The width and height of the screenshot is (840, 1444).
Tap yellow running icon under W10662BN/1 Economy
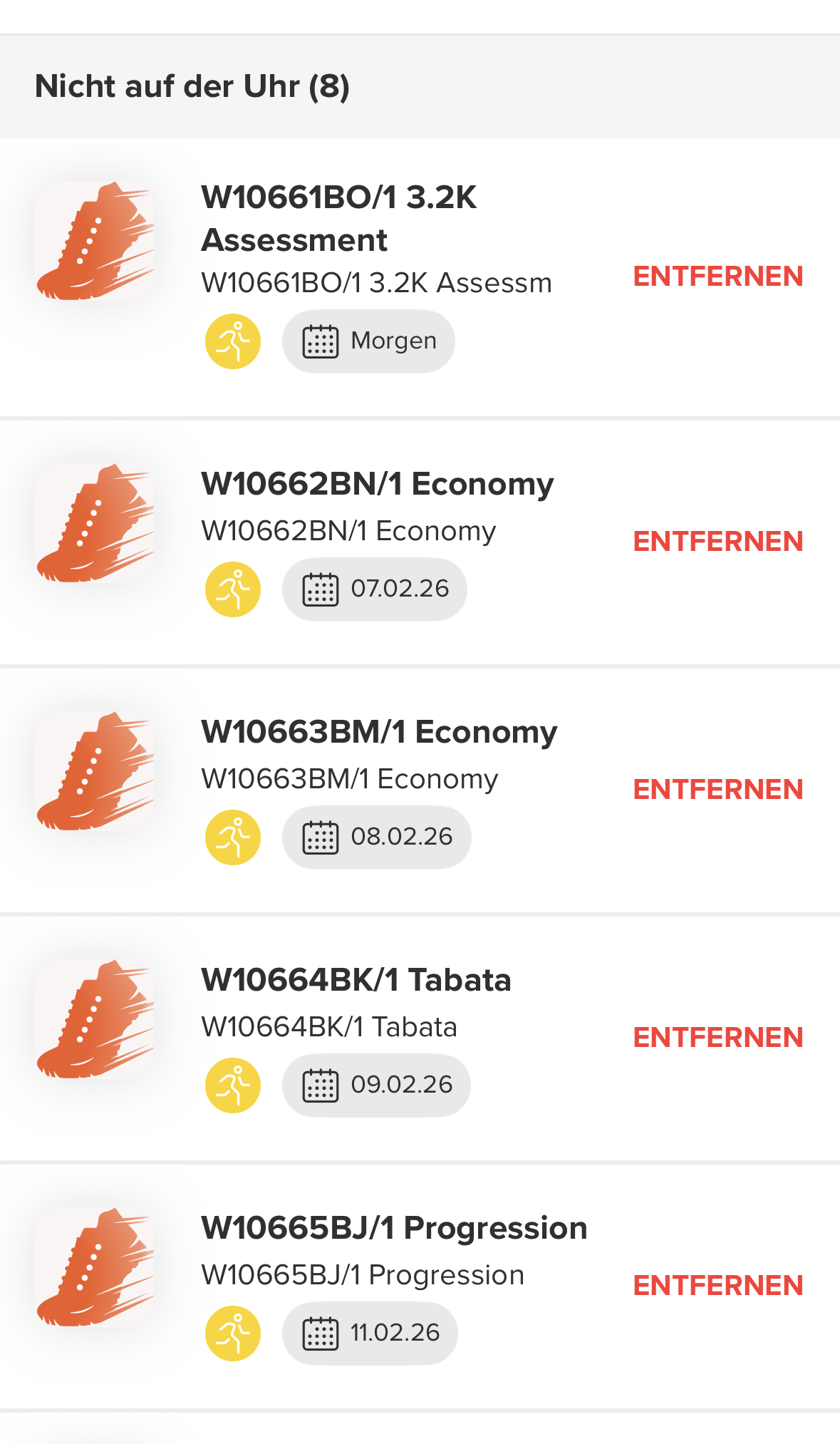point(233,589)
